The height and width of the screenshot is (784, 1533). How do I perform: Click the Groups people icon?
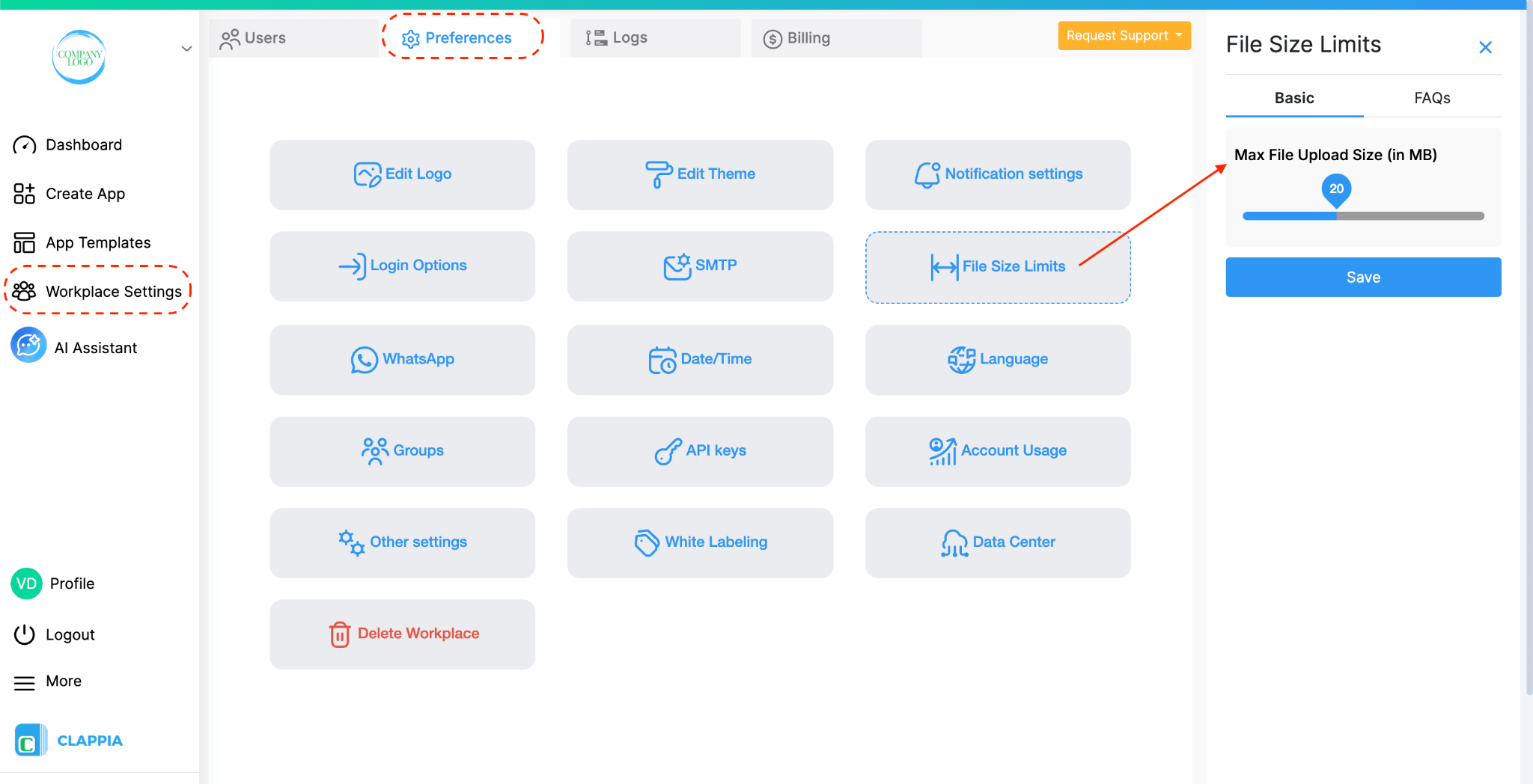coord(375,451)
